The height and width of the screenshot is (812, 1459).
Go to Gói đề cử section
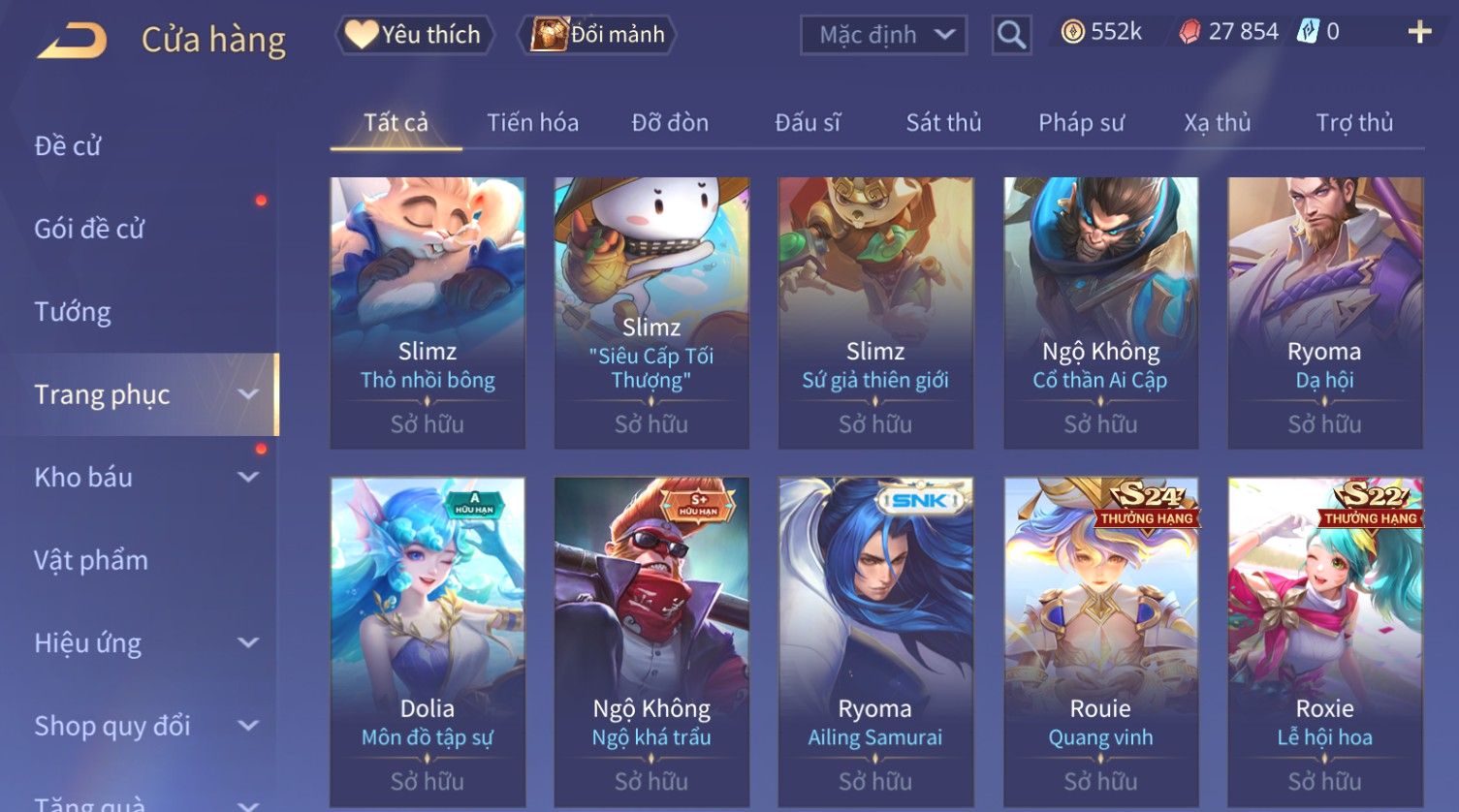coord(89,229)
